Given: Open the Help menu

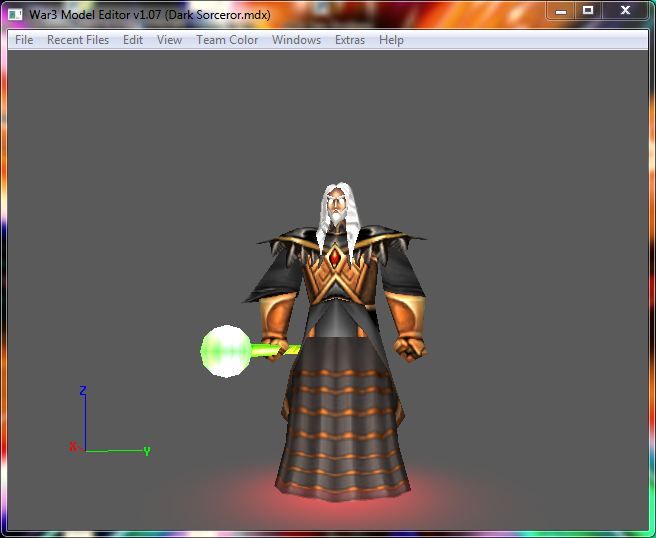Looking at the screenshot, I should coord(391,40).
